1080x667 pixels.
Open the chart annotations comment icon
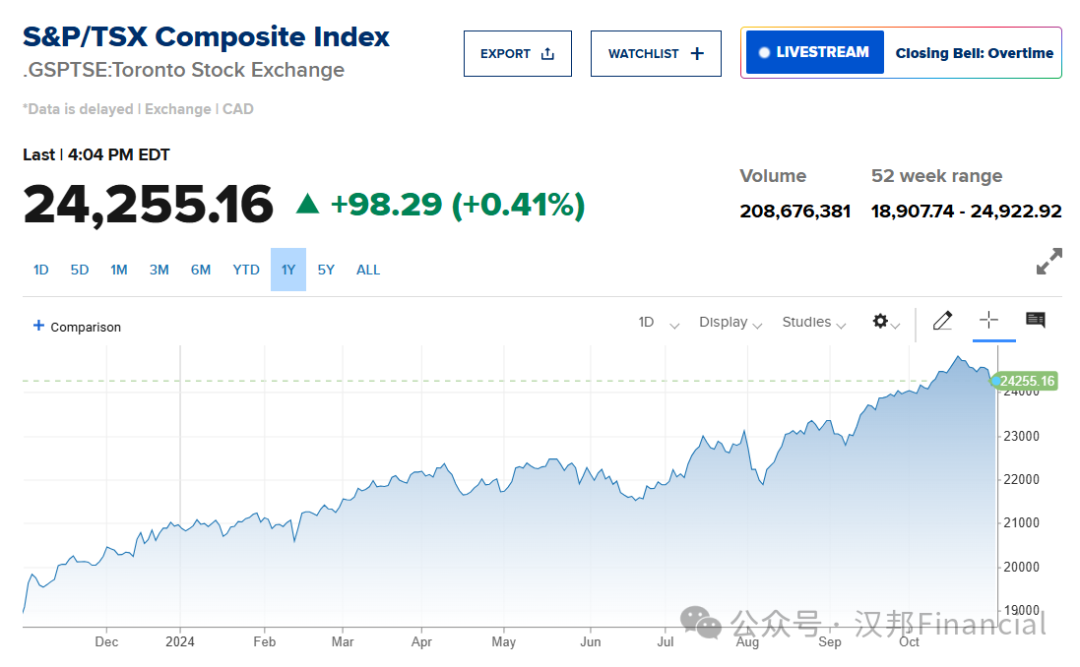pos(1035,320)
